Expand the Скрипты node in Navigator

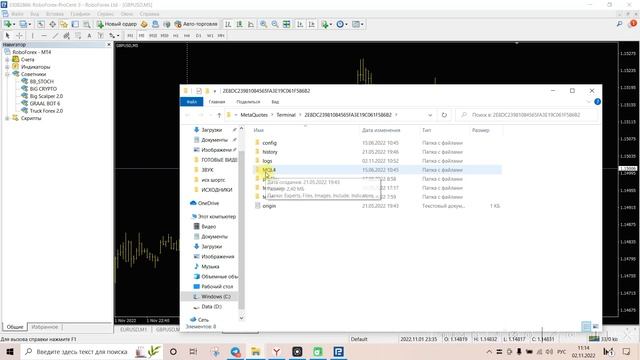[x=7, y=118]
